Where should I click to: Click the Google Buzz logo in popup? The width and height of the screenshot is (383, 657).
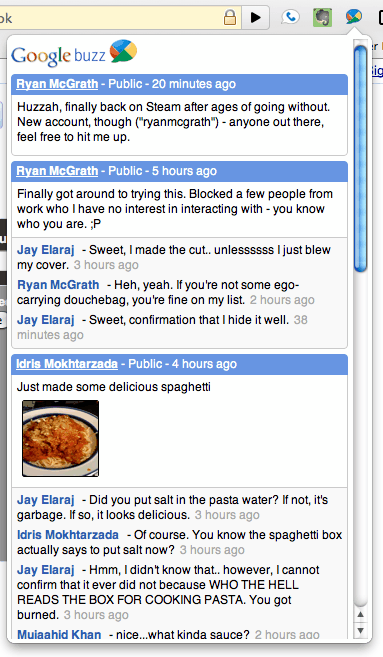coord(74,54)
